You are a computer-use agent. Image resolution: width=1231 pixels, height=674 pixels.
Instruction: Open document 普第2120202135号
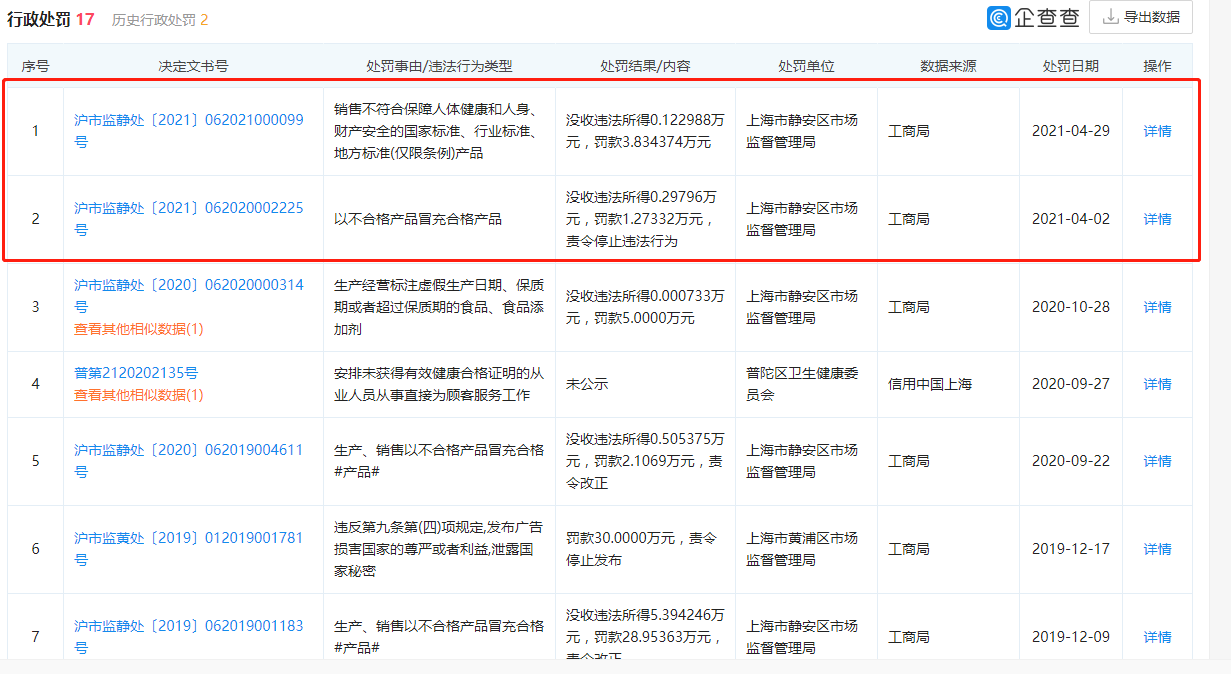click(136, 373)
